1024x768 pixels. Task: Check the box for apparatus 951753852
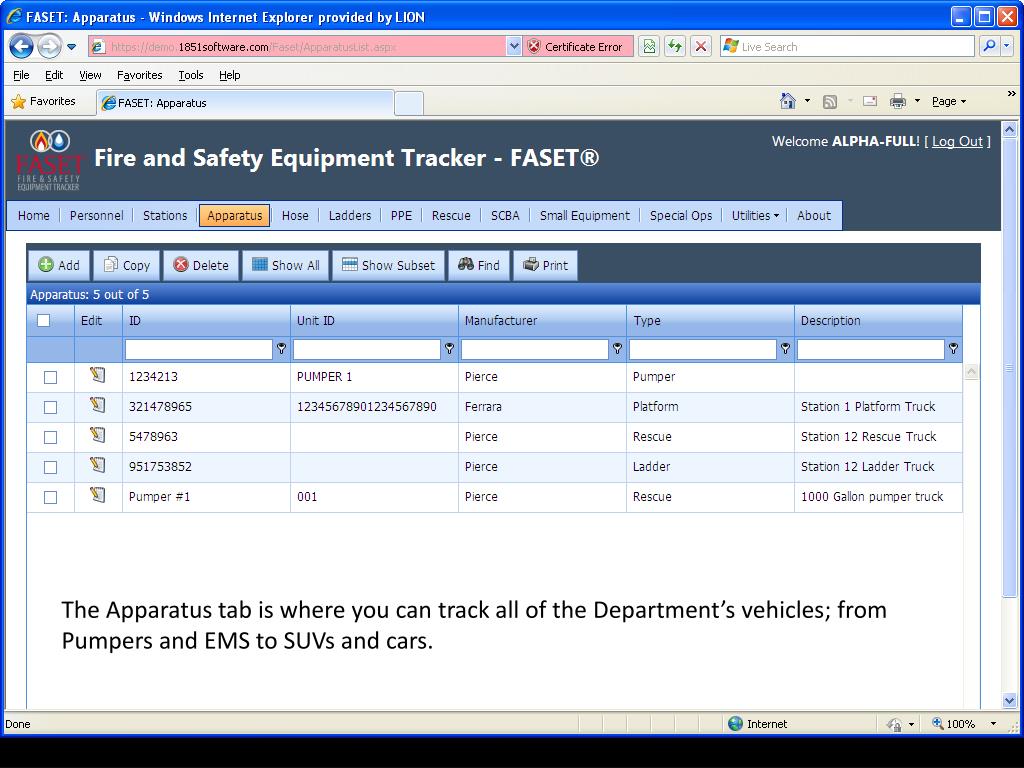tap(50, 468)
